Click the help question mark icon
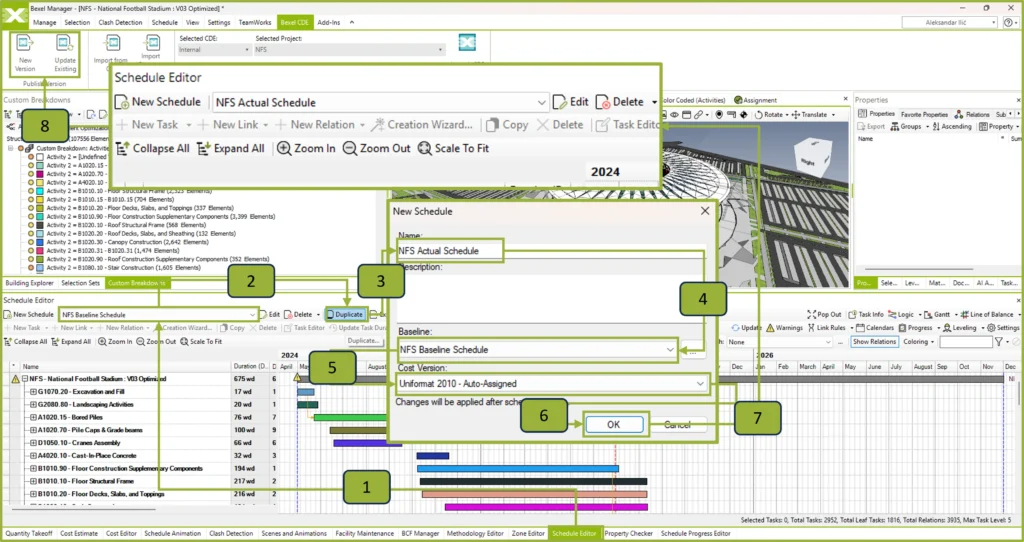Image resolution: width=1024 pixels, height=542 pixels. point(1009,22)
